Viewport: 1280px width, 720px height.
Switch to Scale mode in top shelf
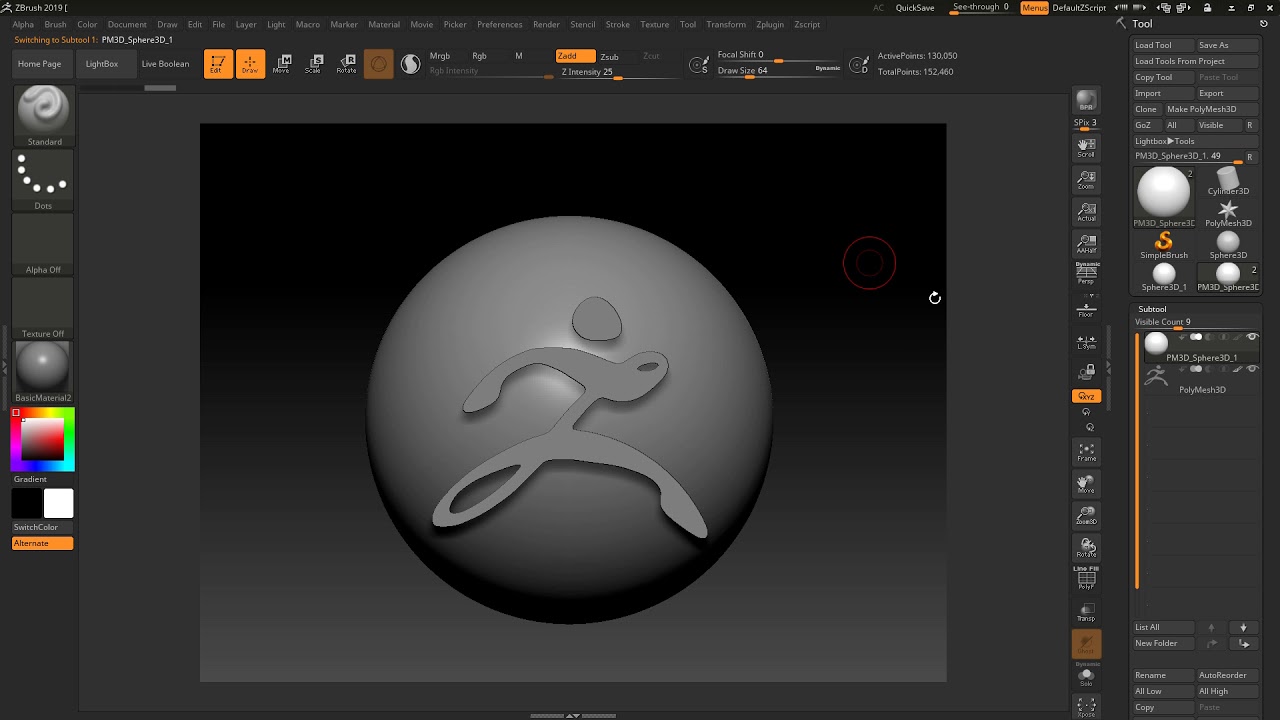314,64
